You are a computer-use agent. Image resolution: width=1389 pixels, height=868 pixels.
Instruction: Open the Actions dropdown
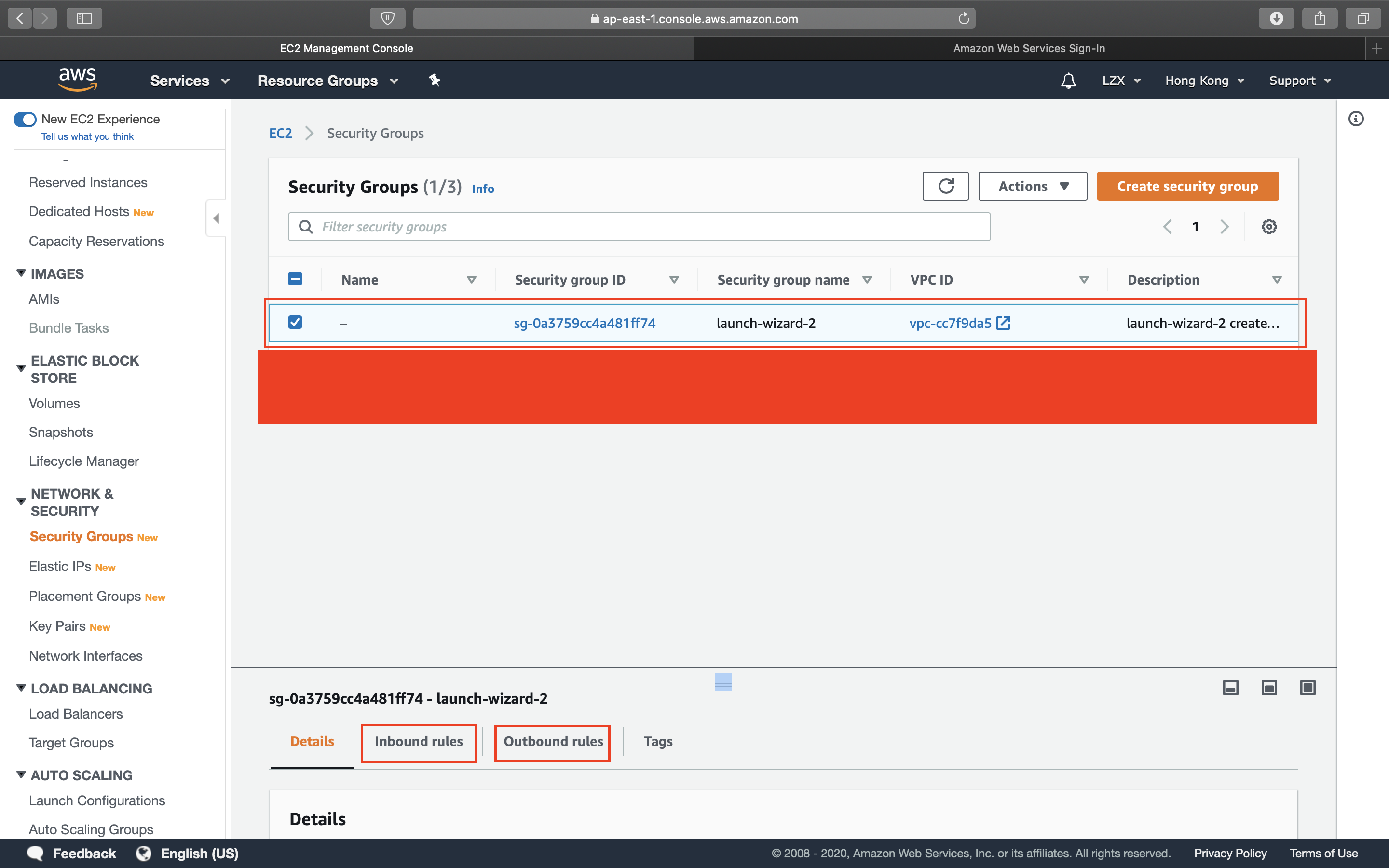tap(1032, 187)
